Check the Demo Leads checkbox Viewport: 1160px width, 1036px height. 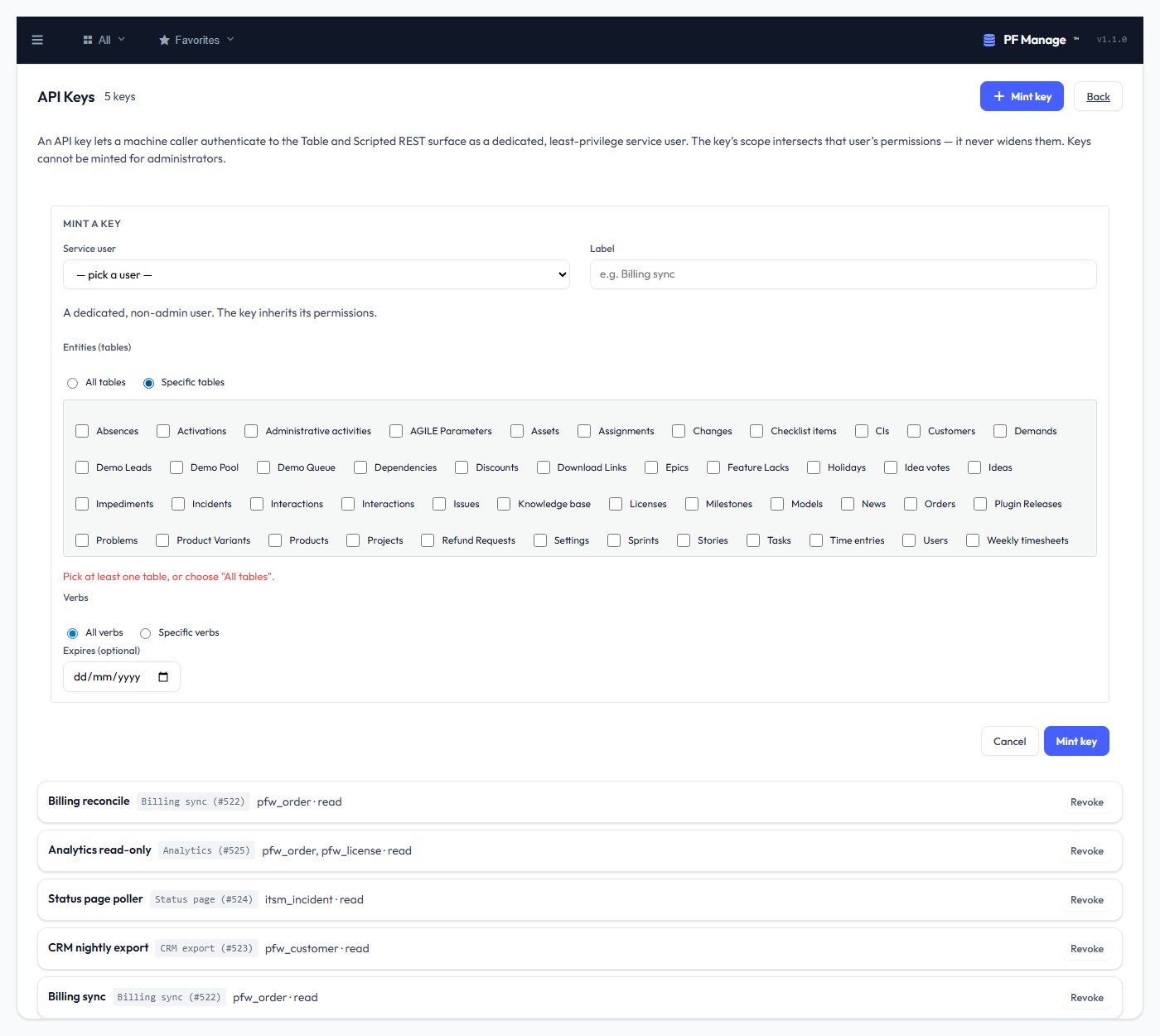tap(82, 467)
